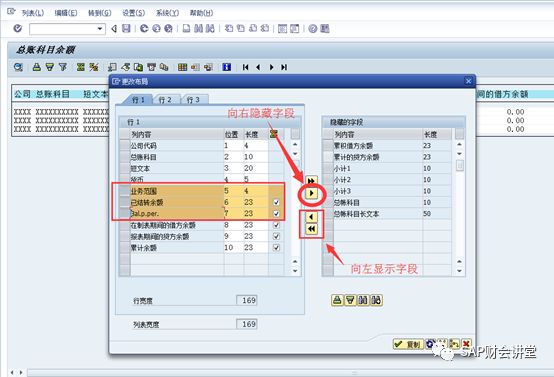Click the Row 1 table bottom scroll-down arrow
Image resolution: width=554 pixels, height=377 pixels.
(295, 271)
